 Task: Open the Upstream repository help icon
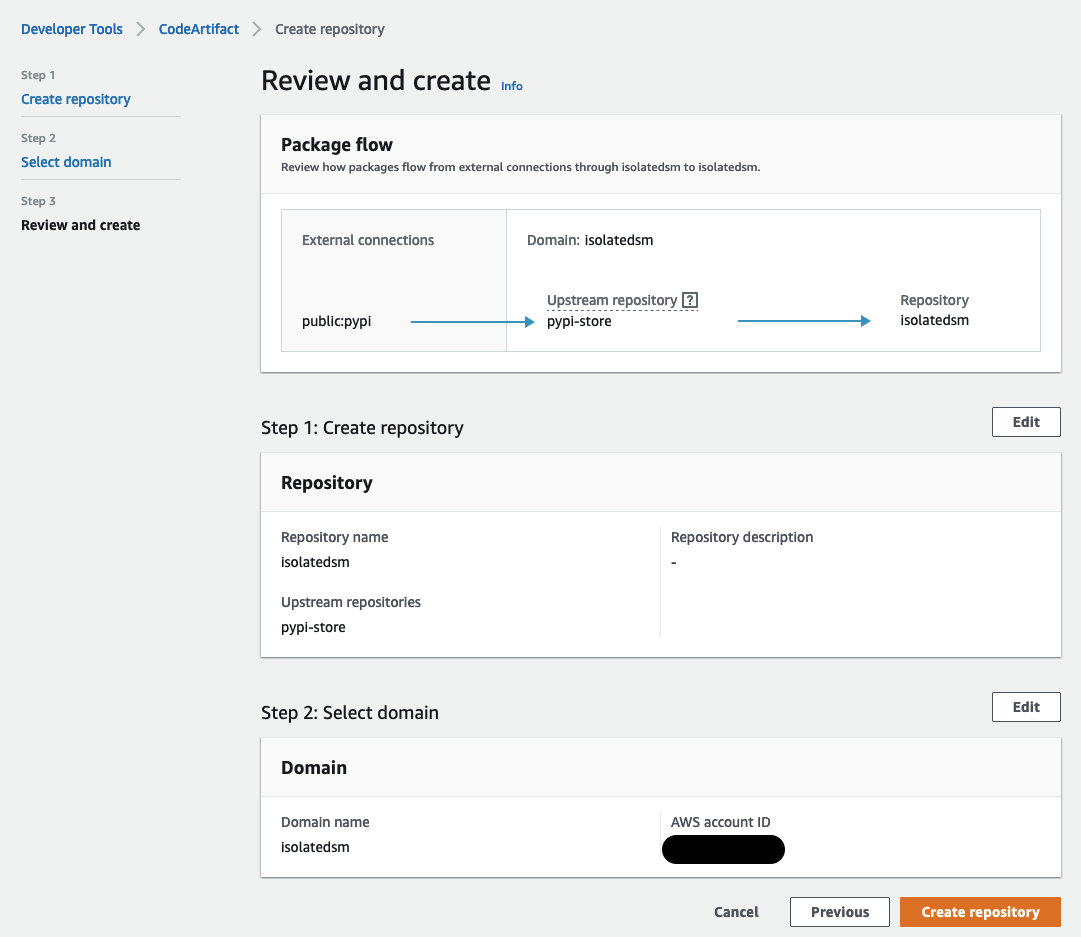tap(689, 301)
